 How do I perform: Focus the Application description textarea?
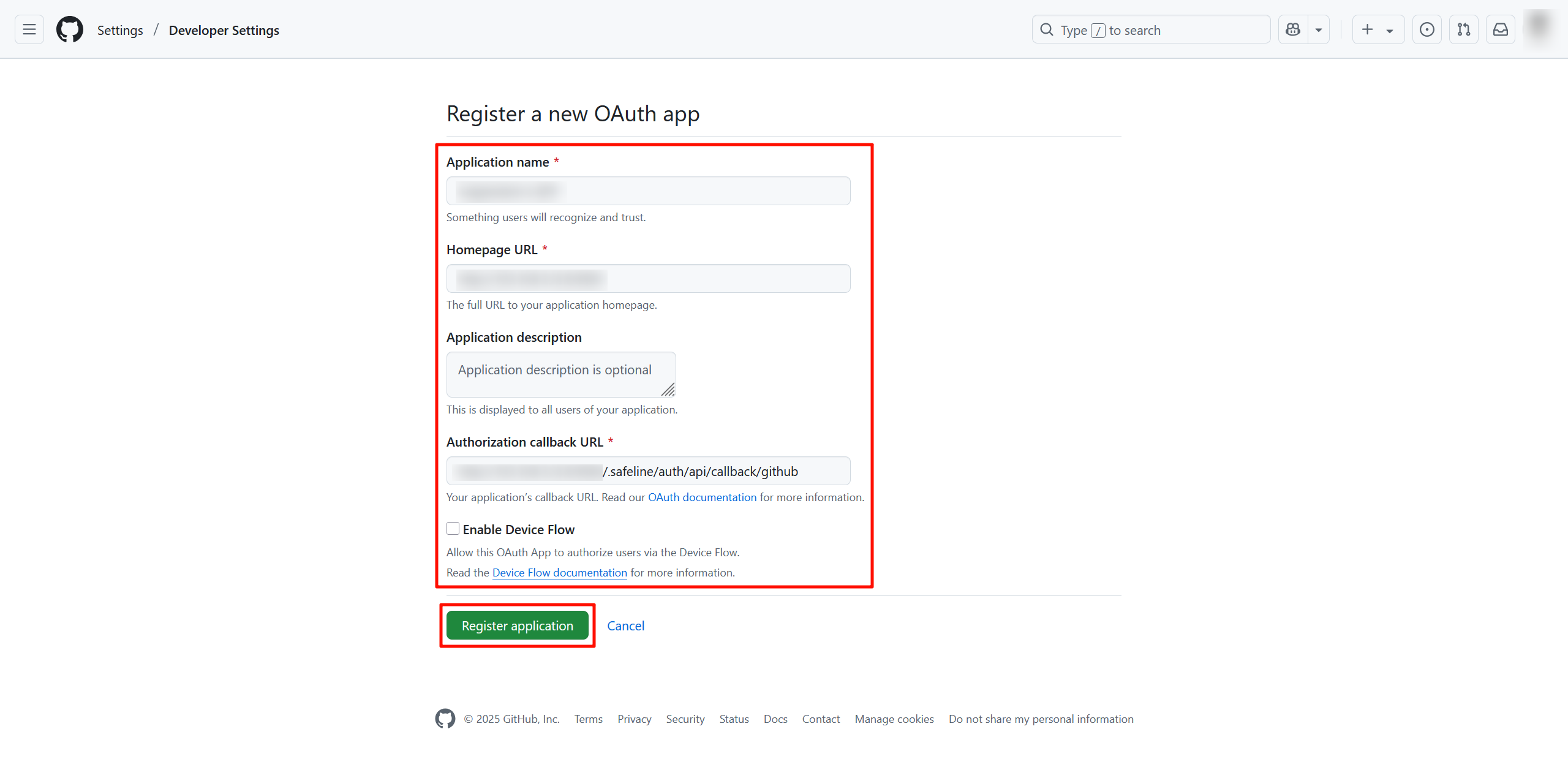[x=560, y=374]
